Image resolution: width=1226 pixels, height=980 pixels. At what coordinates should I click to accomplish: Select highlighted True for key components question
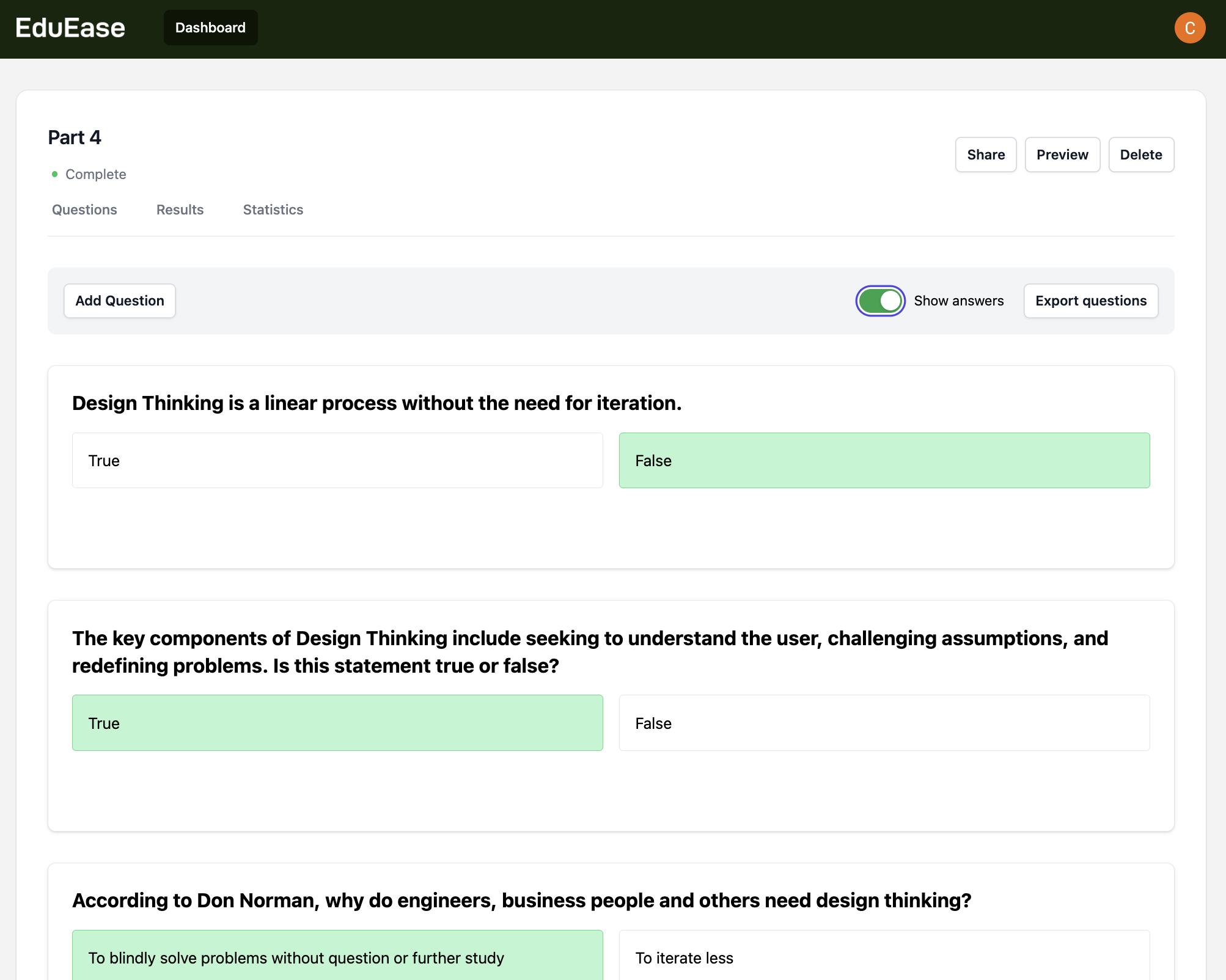(337, 723)
